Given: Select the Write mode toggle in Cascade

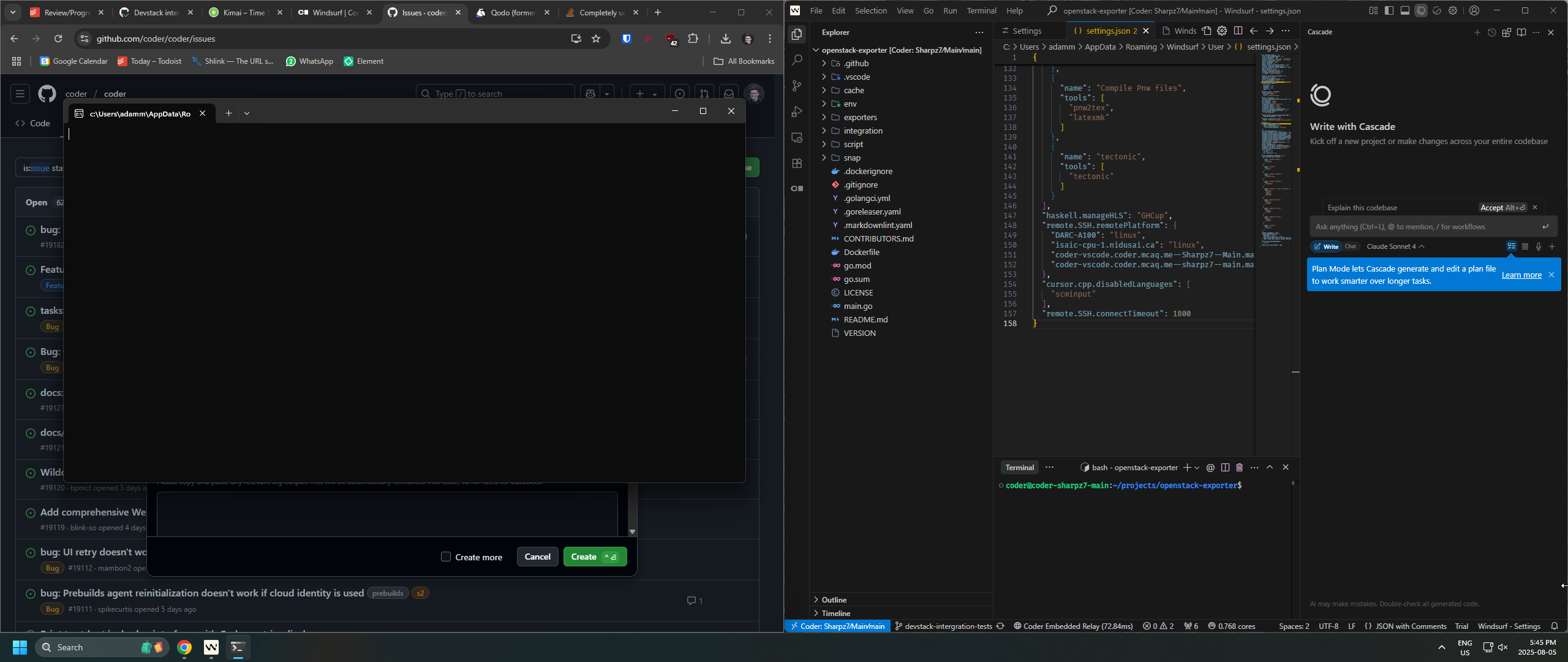Looking at the screenshot, I should click(x=1326, y=246).
